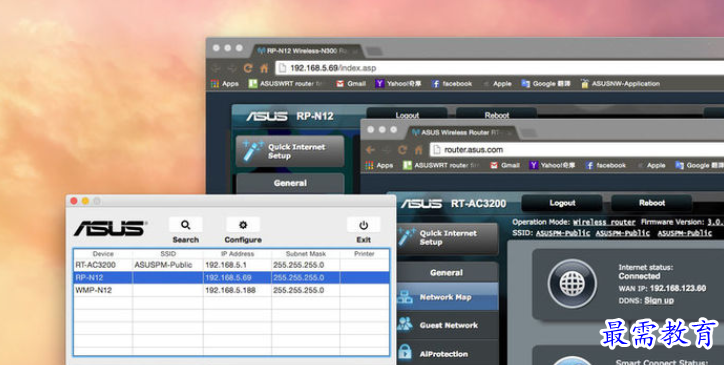This screenshot has width=724, height=365.
Task: Click Reboot in the RP-N12 window
Action: point(497,115)
